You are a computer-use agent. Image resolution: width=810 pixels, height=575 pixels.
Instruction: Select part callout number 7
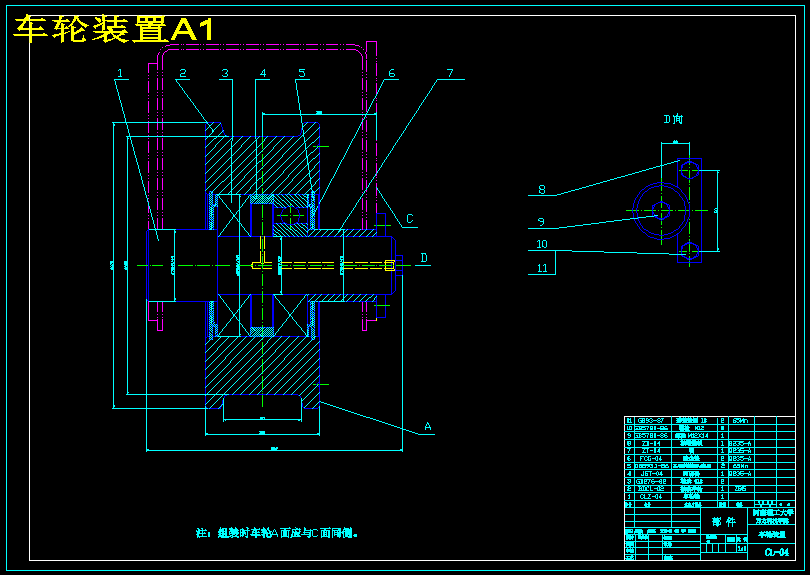tap(450, 73)
